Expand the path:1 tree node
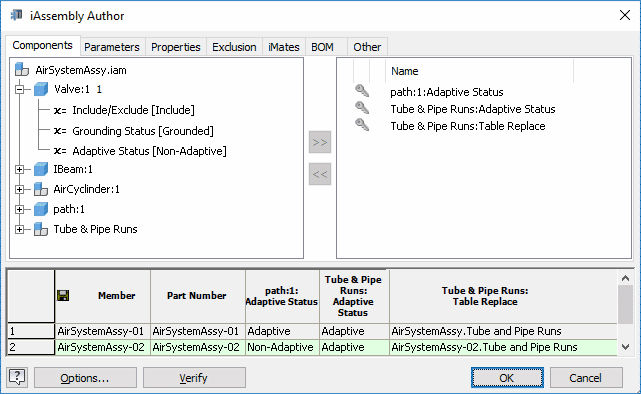Viewport: 641px width, 394px height. [20, 209]
